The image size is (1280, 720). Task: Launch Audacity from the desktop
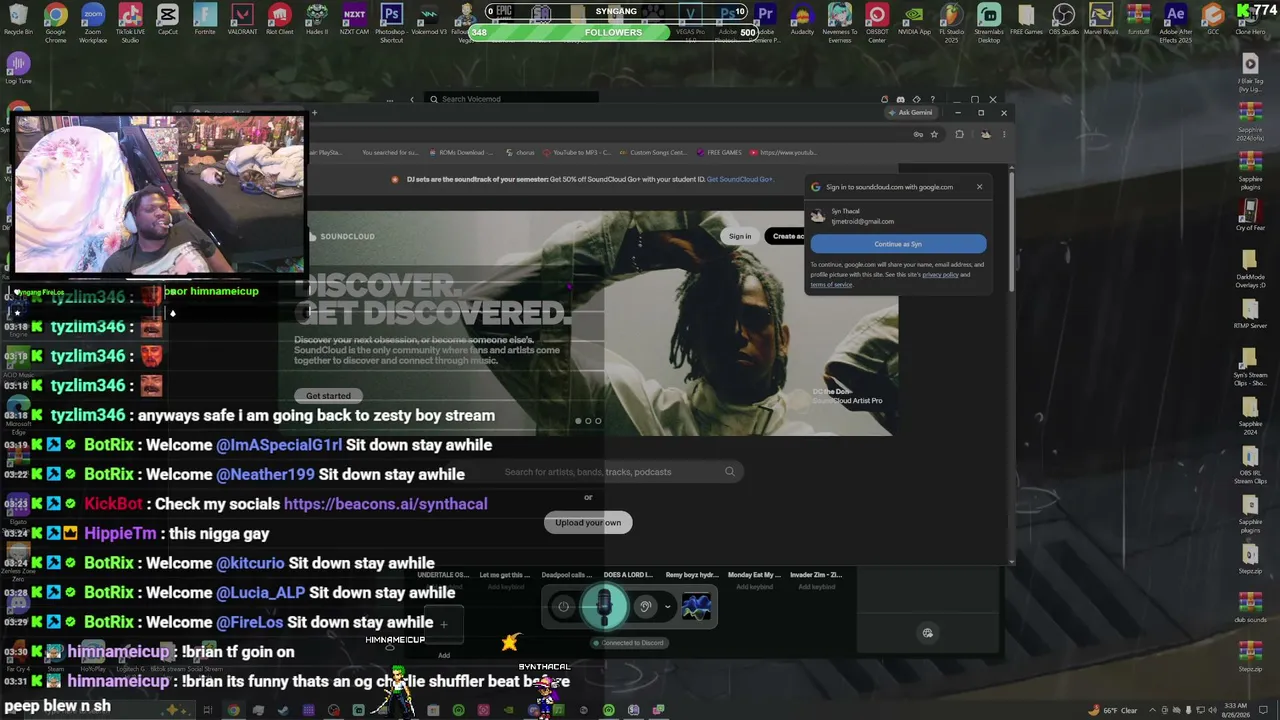coord(802,18)
